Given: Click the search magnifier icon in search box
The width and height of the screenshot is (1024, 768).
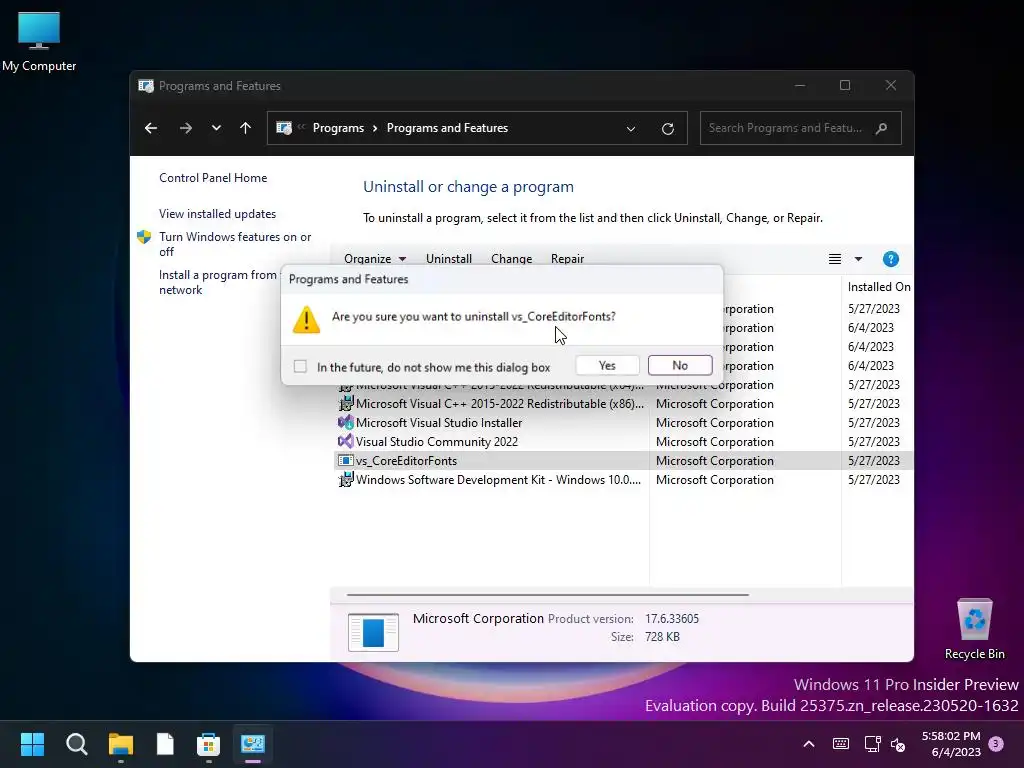Looking at the screenshot, I should 882,128.
